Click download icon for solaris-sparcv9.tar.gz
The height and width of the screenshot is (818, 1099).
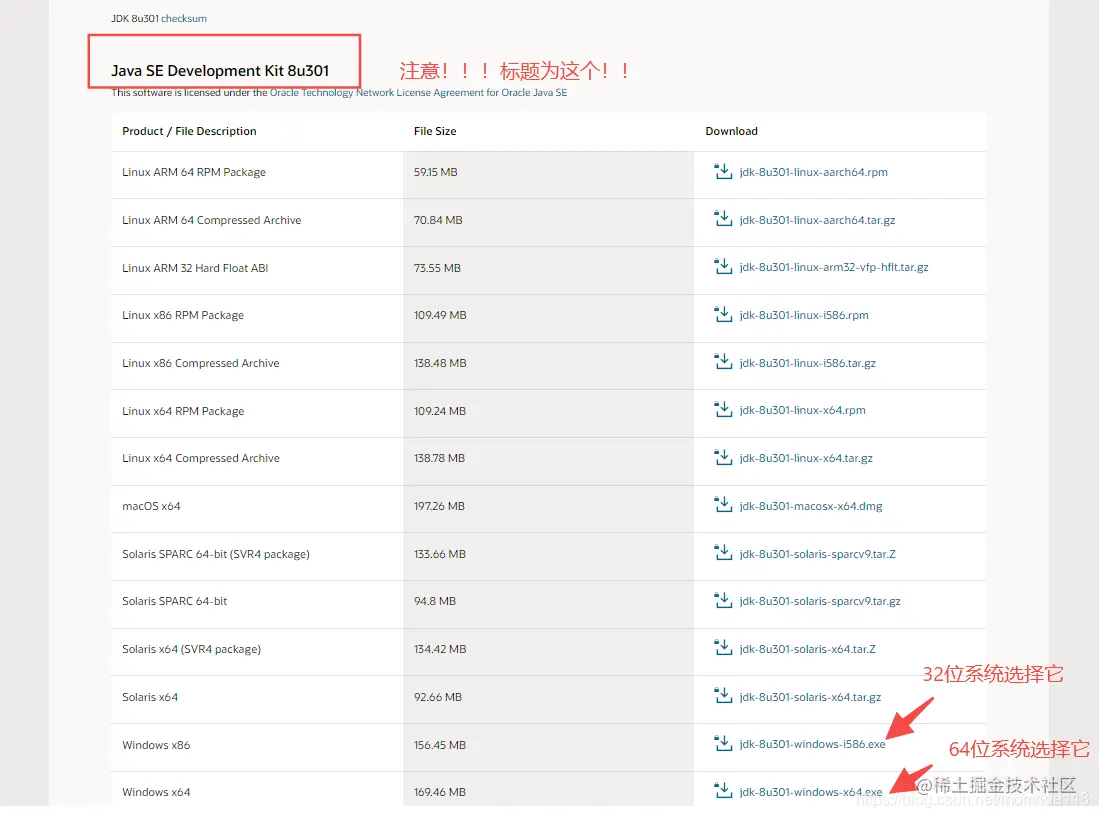tap(723, 601)
